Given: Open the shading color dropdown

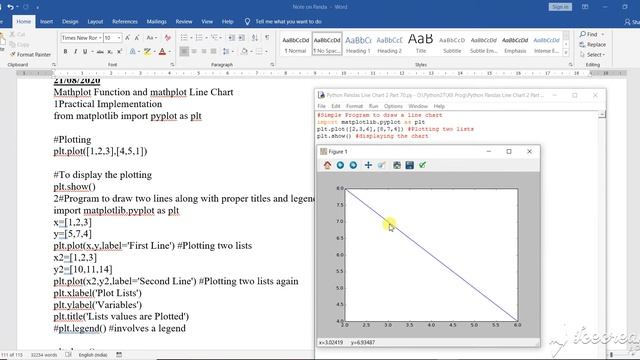Looking at the screenshot, I should [251, 51].
